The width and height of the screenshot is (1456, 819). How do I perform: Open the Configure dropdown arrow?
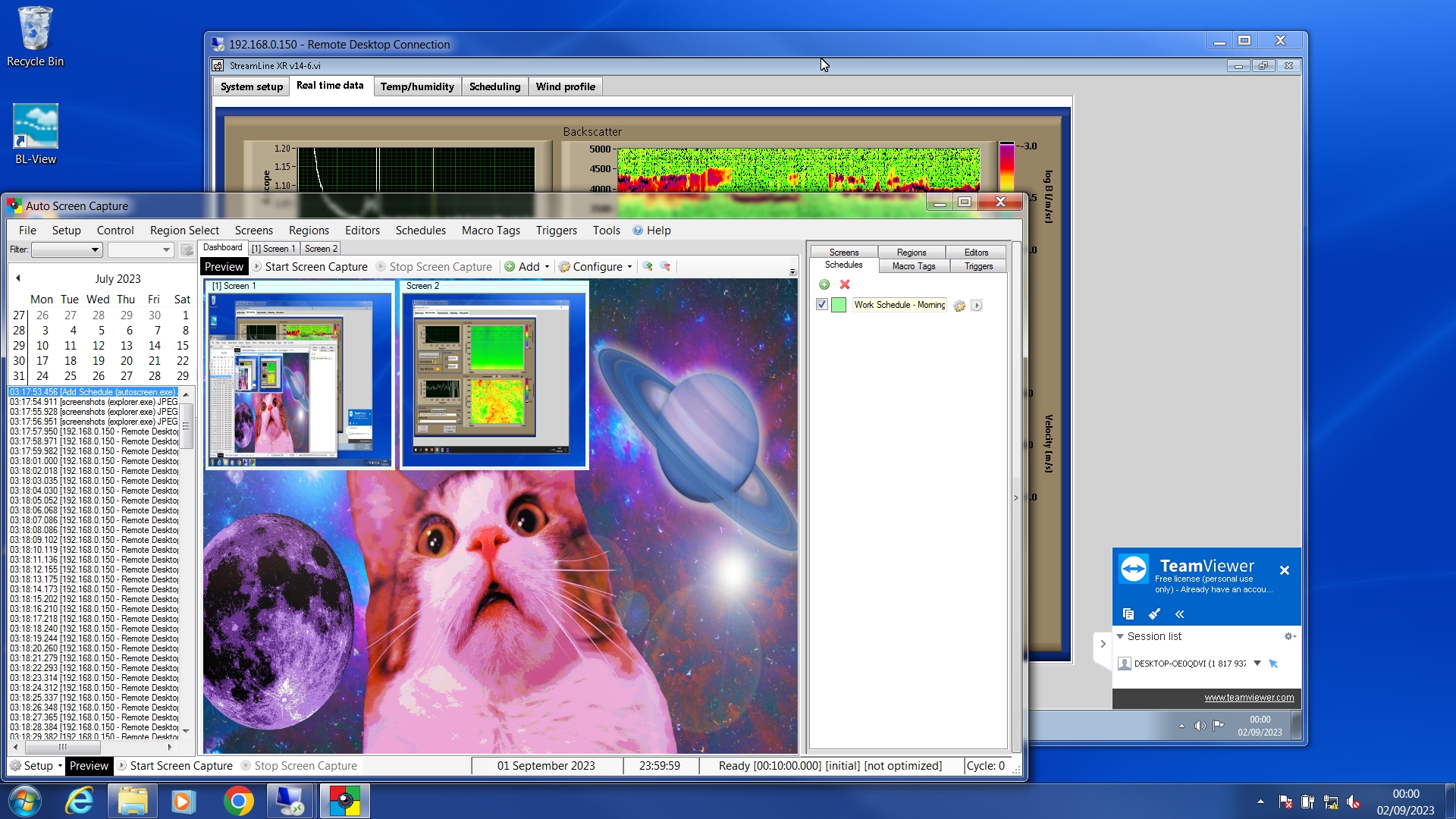[629, 267]
